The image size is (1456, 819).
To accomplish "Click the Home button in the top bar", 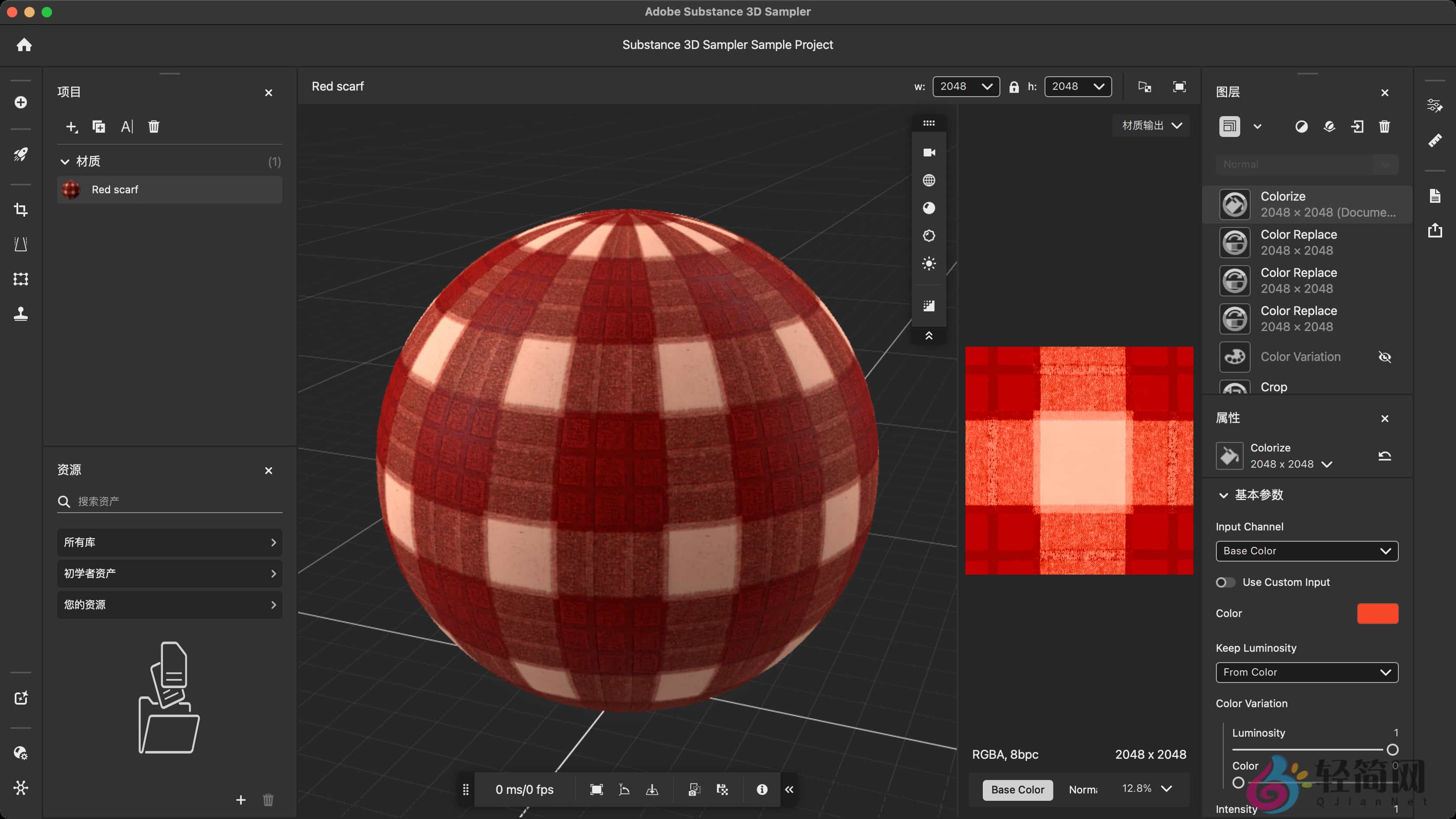I will pyautogui.click(x=24, y=45).
